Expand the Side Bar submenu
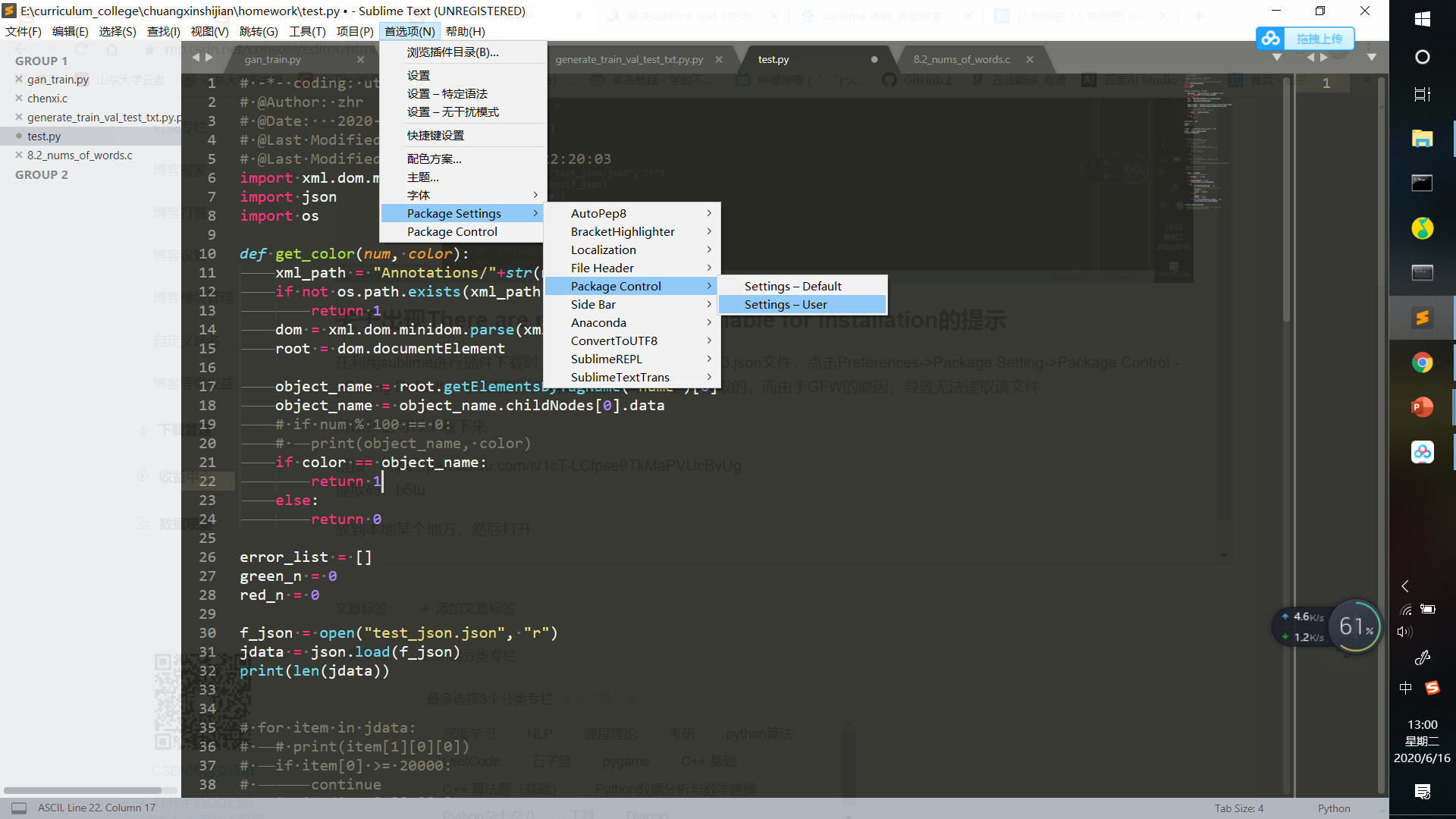The width and height of the screenshot is (1456, 819). [632, 304]
